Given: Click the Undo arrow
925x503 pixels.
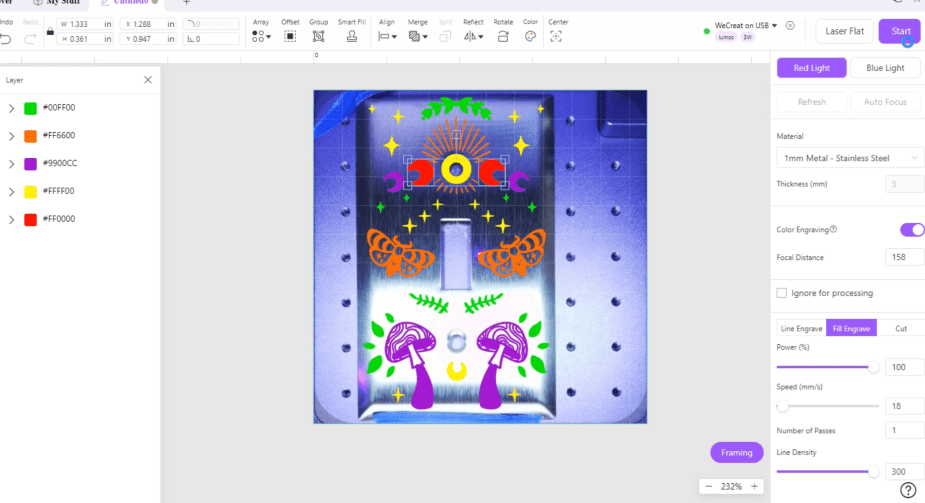Looking at the screenshot, I should (x=6, y=38).
